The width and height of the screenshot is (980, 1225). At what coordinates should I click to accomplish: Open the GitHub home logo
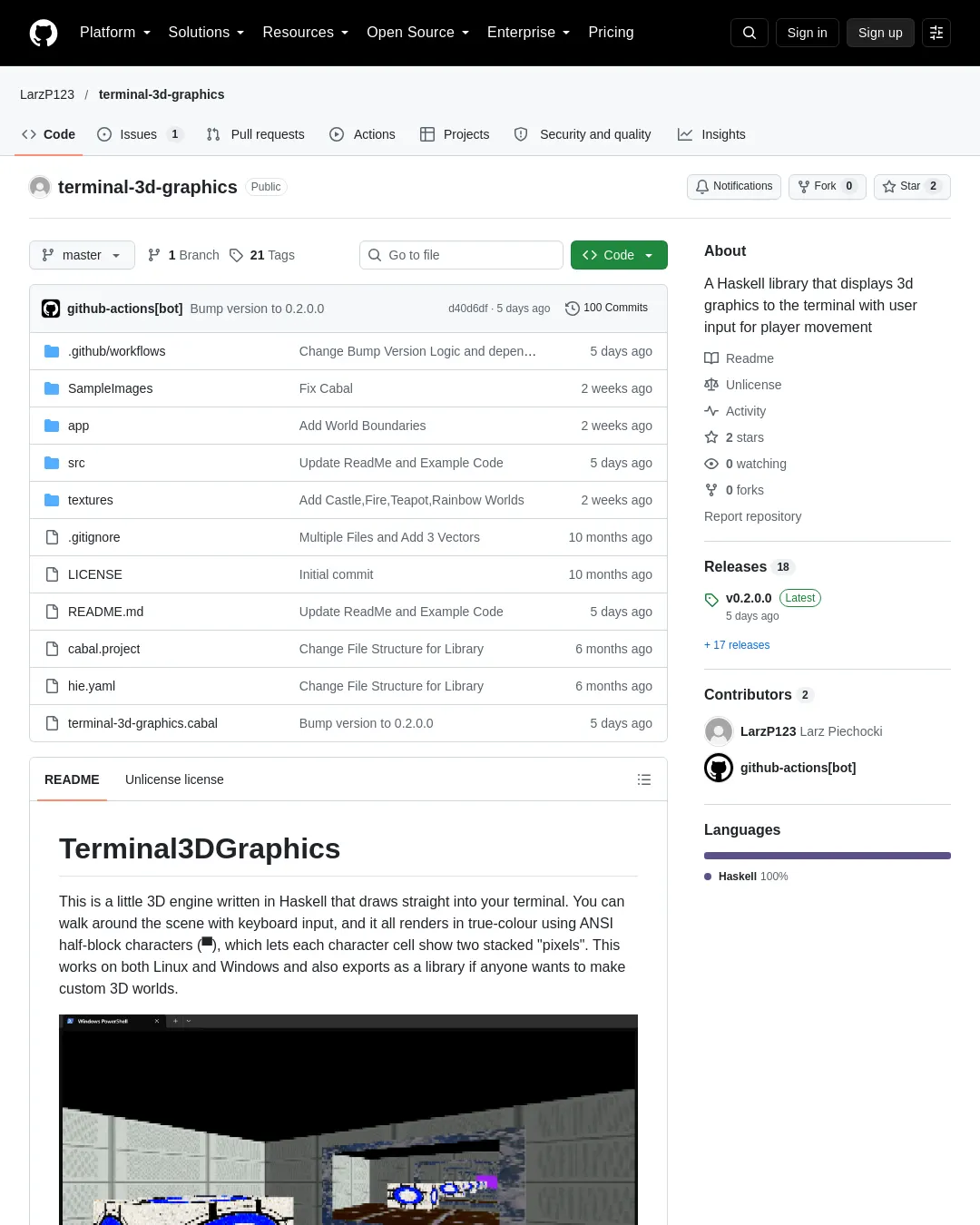pos(44,33)
